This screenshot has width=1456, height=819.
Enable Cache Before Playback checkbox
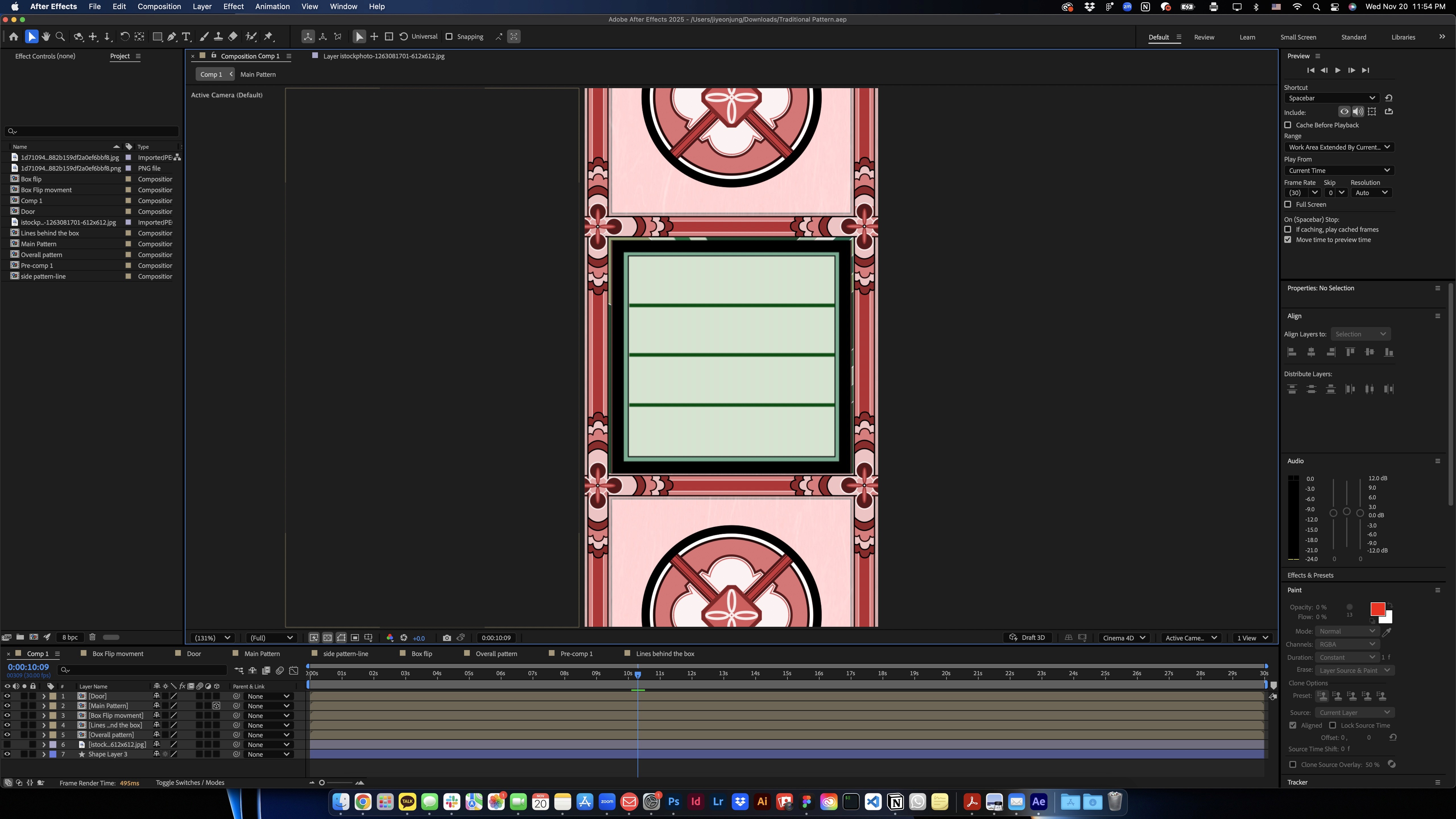(x=1288, y=125)
